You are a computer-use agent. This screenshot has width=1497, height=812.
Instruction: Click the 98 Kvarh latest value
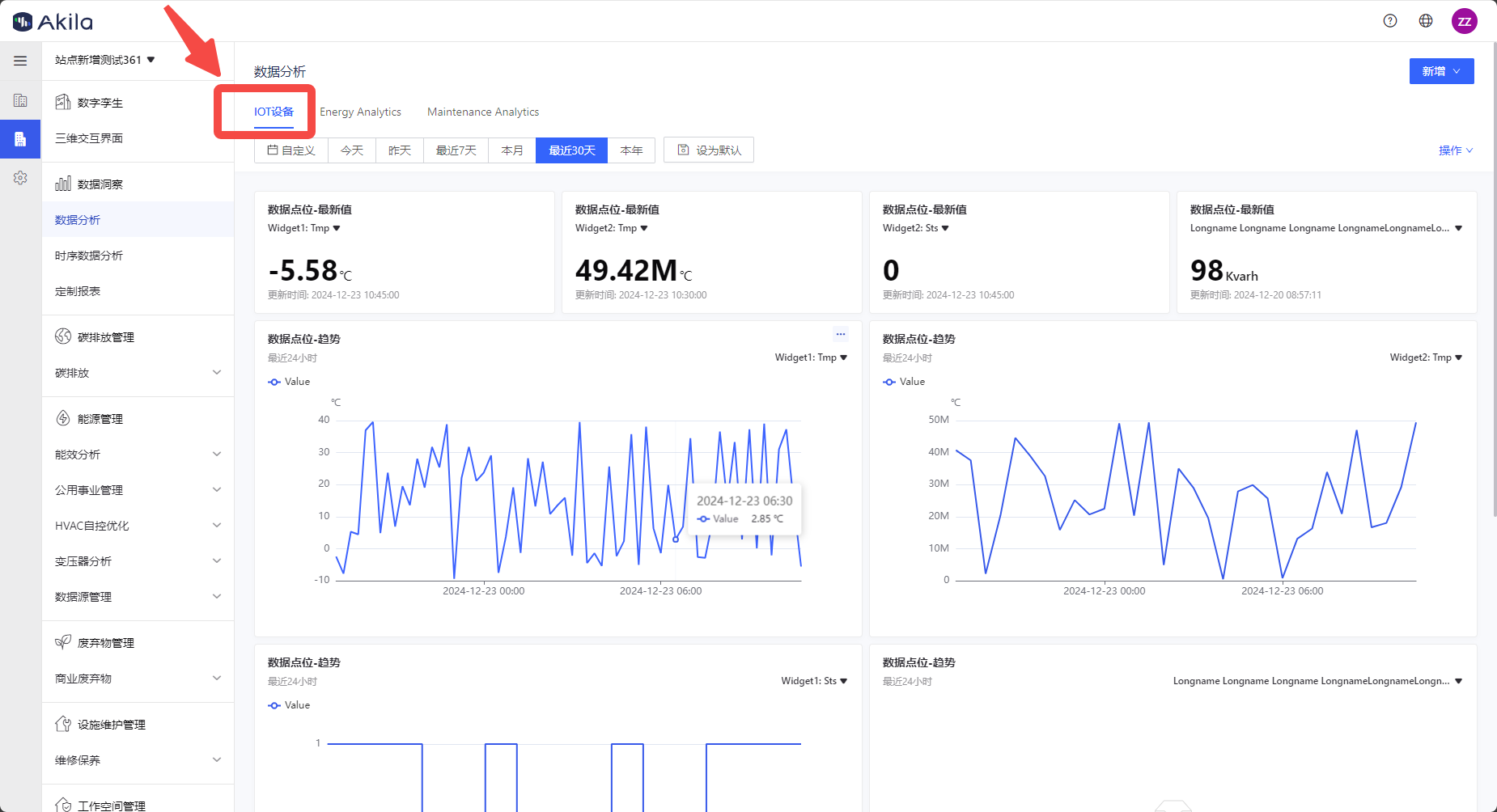click(1223, 270)
